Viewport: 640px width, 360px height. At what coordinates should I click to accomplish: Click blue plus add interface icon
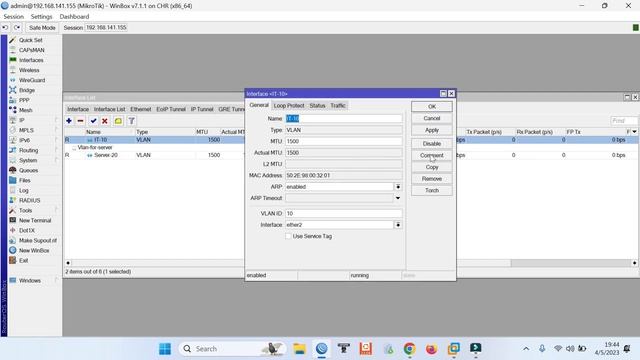pyautogui.click(x=69, y=121)
